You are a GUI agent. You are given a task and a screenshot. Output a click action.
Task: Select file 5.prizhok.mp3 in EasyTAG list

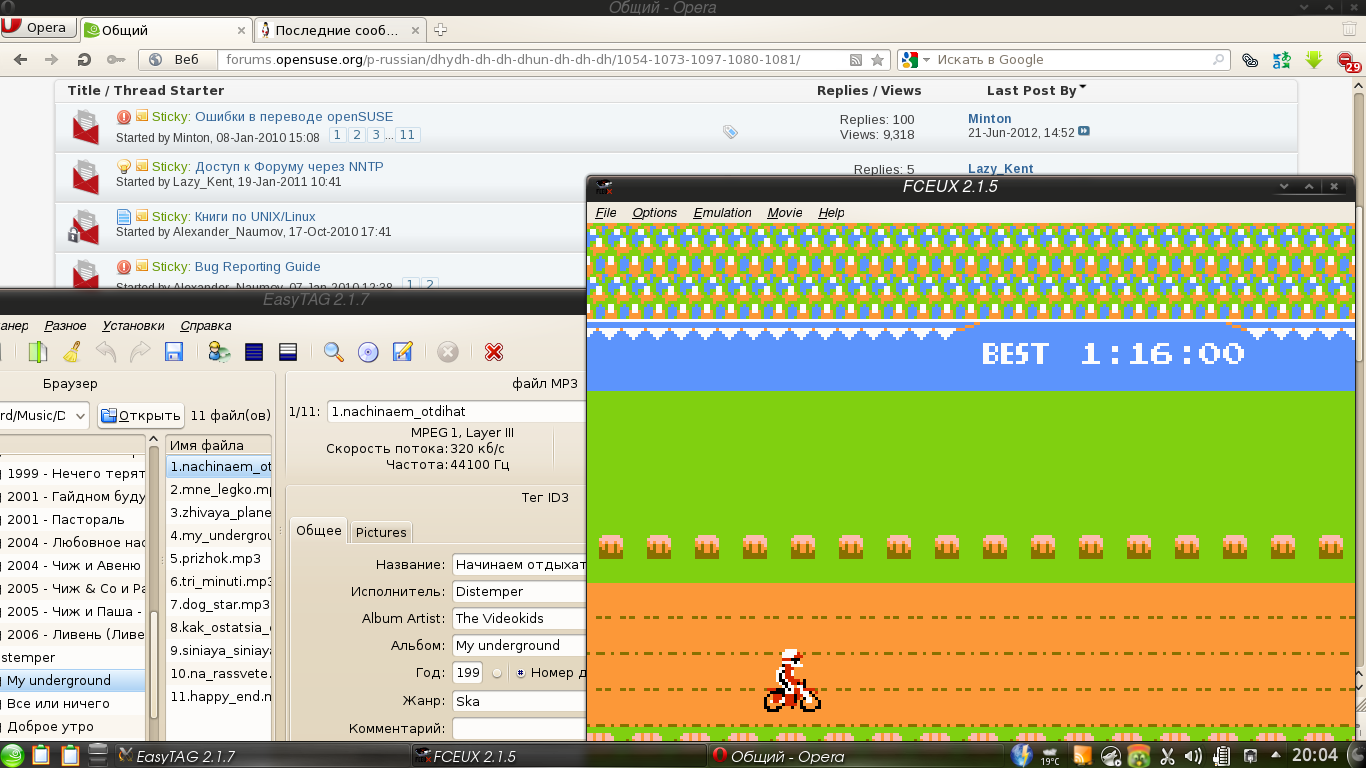pyautogui.click(x=219, y=558)
